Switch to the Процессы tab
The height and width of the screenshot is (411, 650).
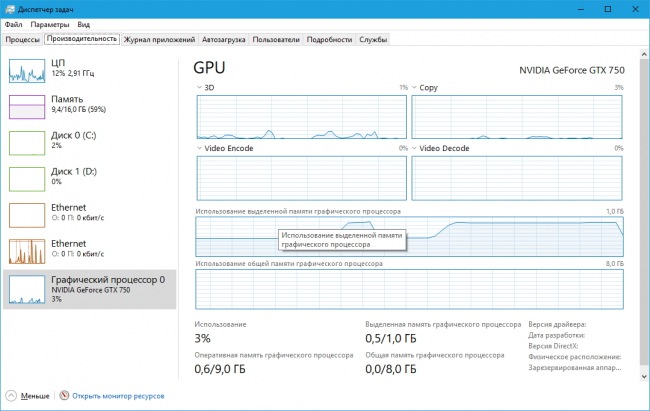pos(22,40)
